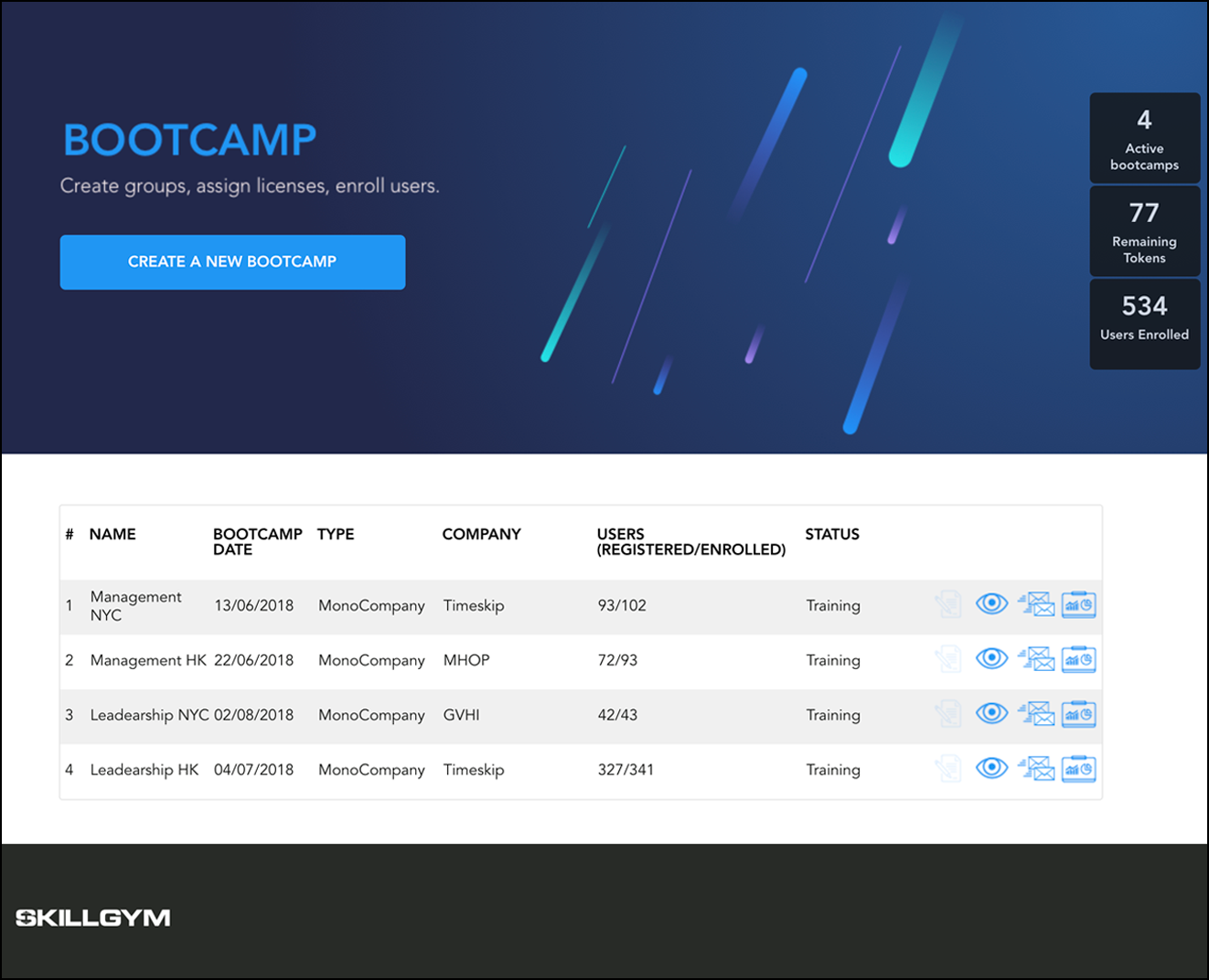Screen dimensions: 1209x980
Task: Click the BOOTCAMP page heading
Action: [190, 140]
